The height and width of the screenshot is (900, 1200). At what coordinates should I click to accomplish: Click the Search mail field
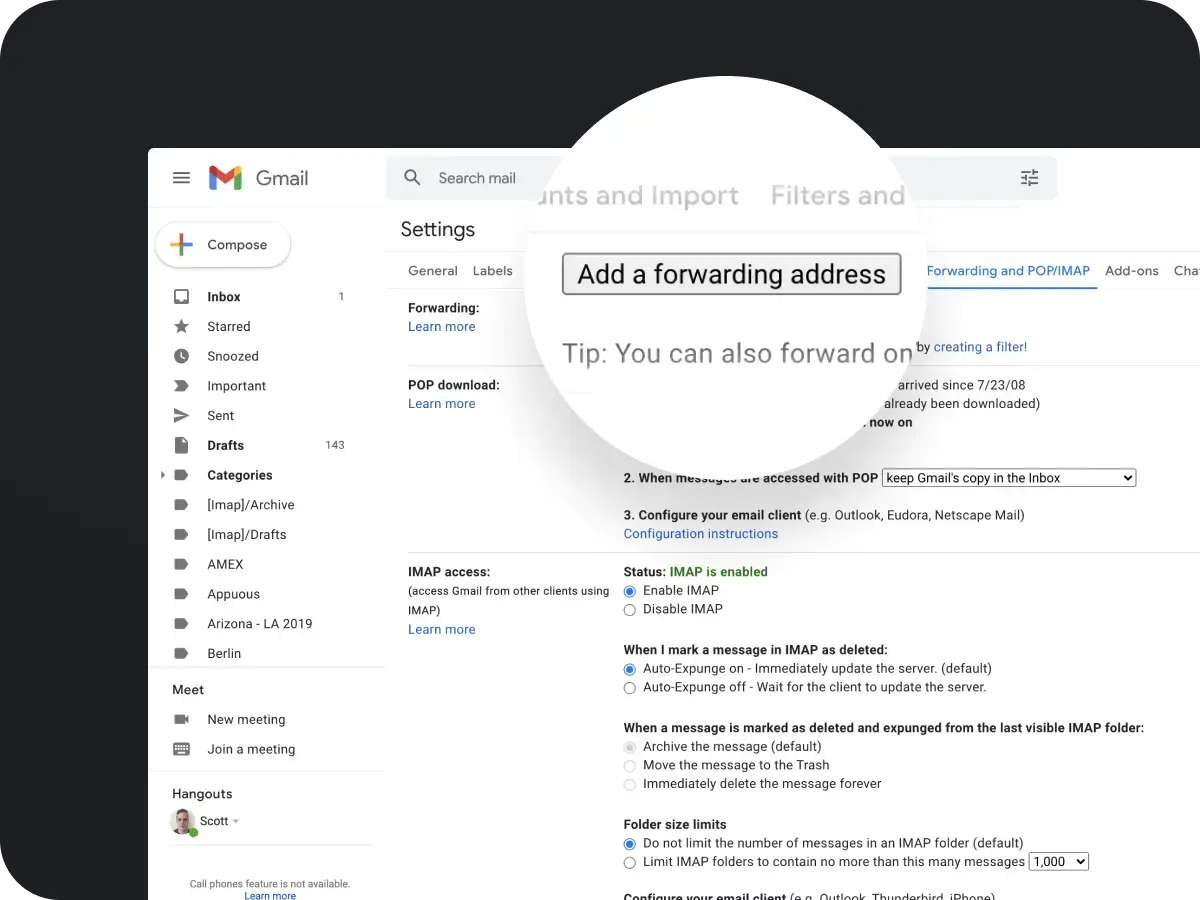478,177
